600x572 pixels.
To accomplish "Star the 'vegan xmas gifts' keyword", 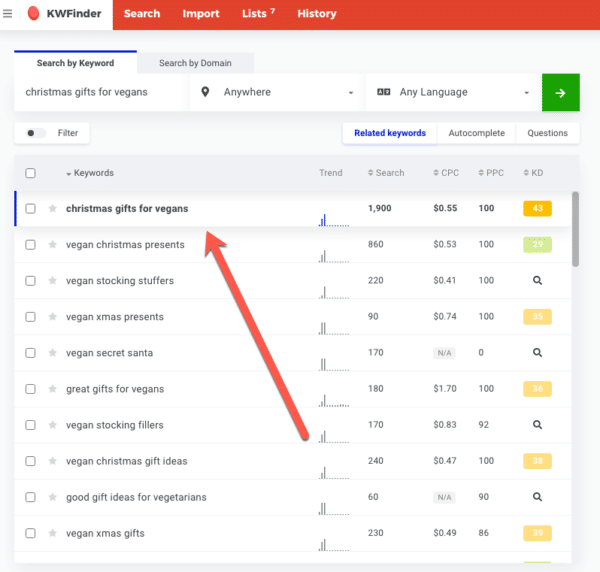I will (x=53, y=533).
